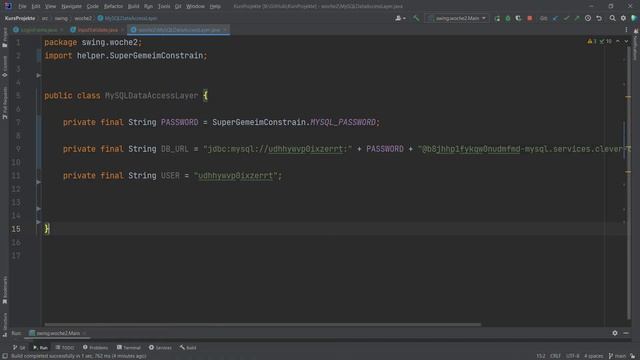Open the File menu

22,7
